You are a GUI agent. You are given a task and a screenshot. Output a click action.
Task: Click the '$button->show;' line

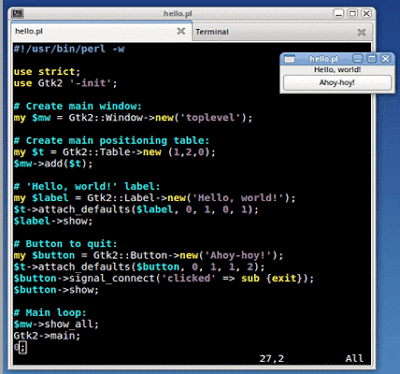56,290
